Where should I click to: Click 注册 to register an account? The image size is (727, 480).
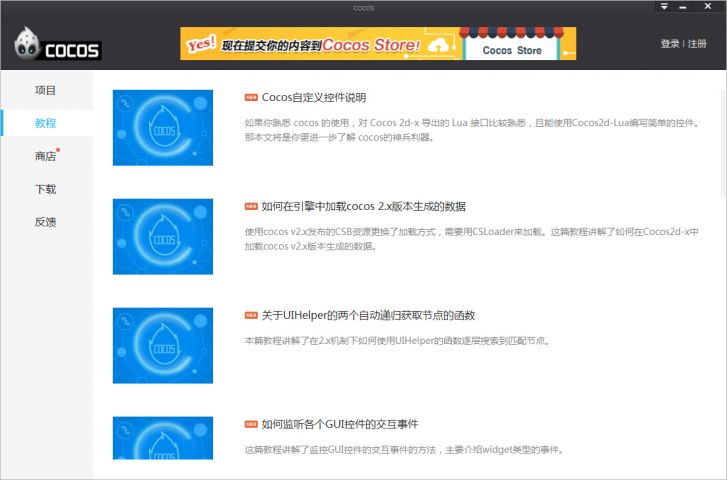[x=697, y=44]
